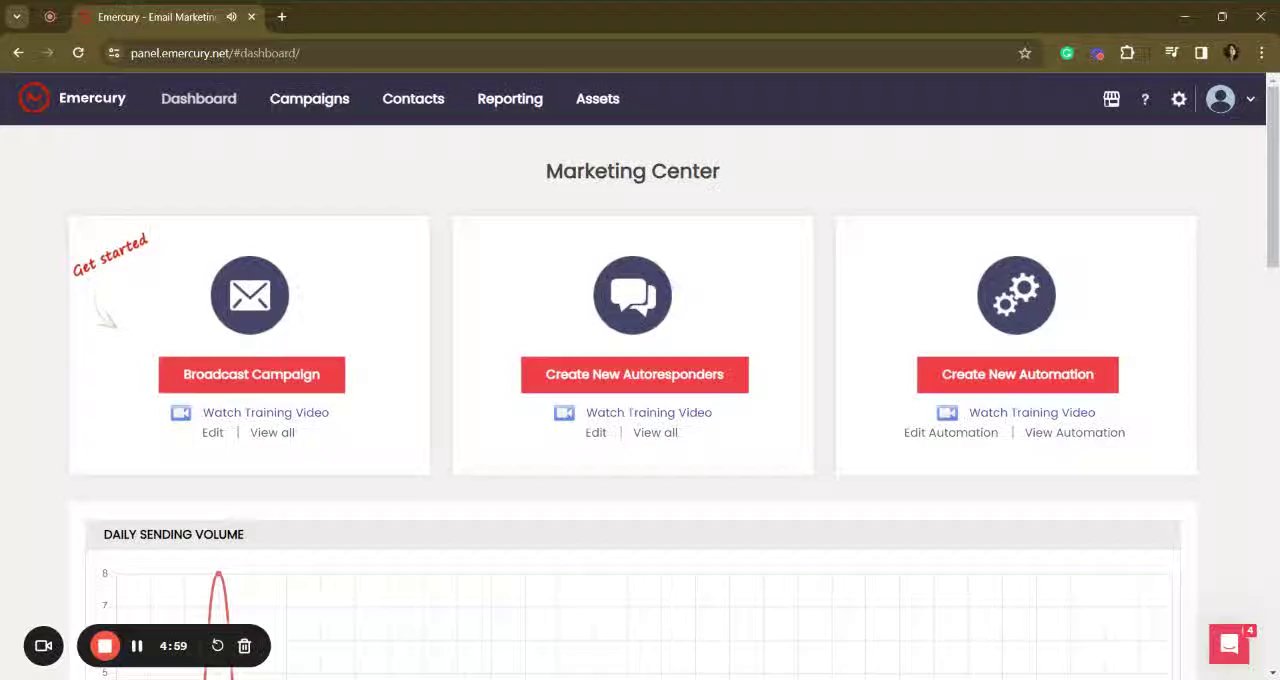Watch Training Video for Broadcast Campaign
Image resolution: width=1280 pixels, height=680 pixels.
tap(266, 413)
